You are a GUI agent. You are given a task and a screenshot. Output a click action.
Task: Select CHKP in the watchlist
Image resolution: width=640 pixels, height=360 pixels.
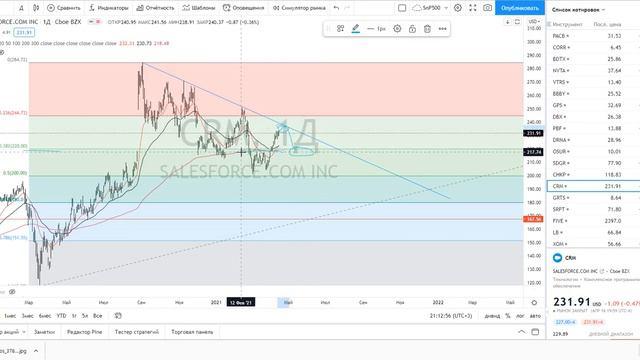(593, 175)
